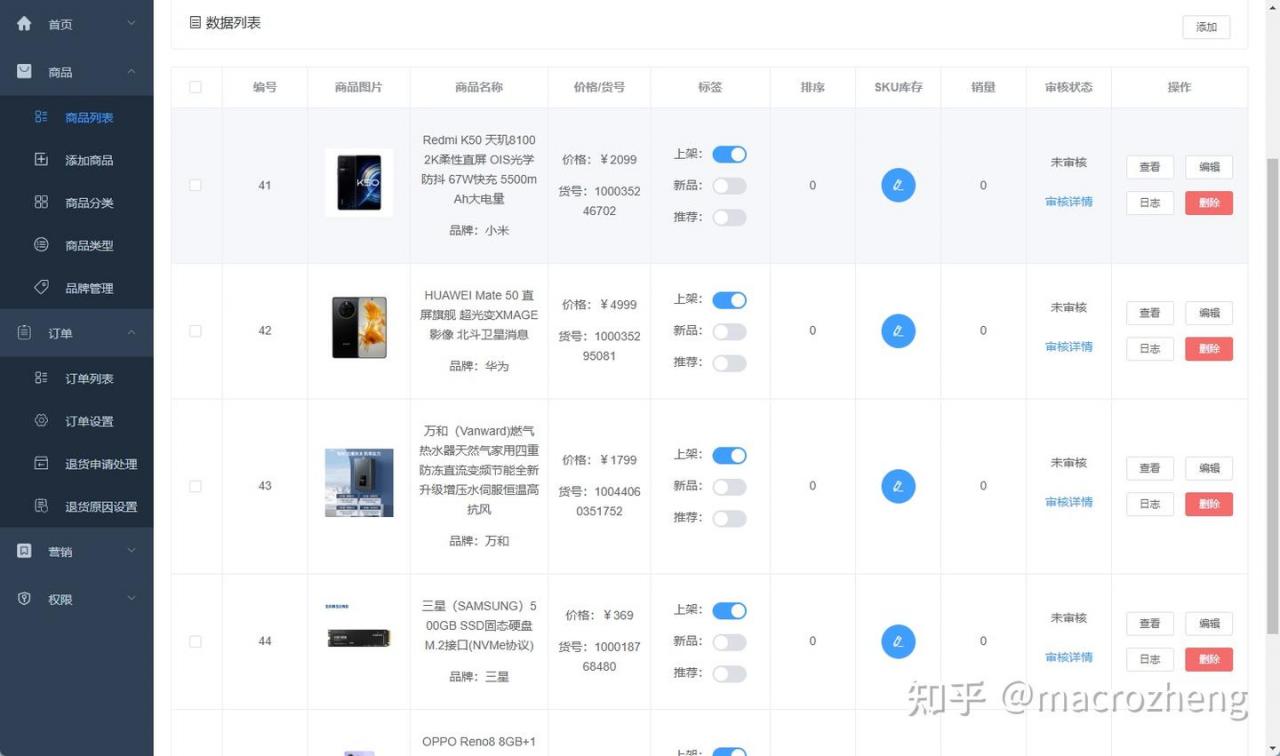Click the 添加 button at top right
The image size is (1280, 756).
coord(1206,27)
